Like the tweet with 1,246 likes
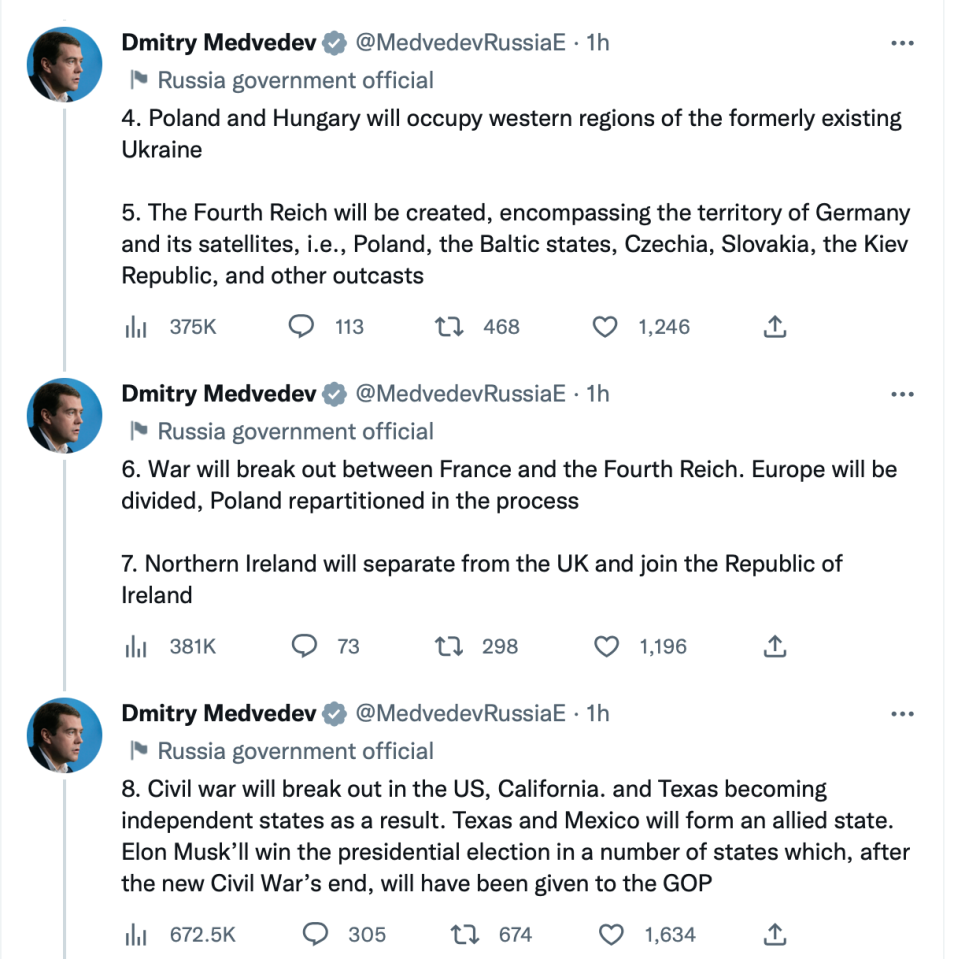The image size is (954, 959). click(606, 327)
